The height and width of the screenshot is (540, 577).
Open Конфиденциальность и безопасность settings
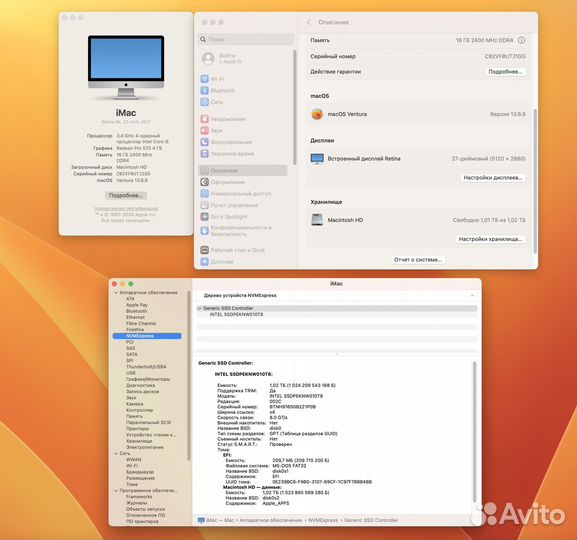236,231
